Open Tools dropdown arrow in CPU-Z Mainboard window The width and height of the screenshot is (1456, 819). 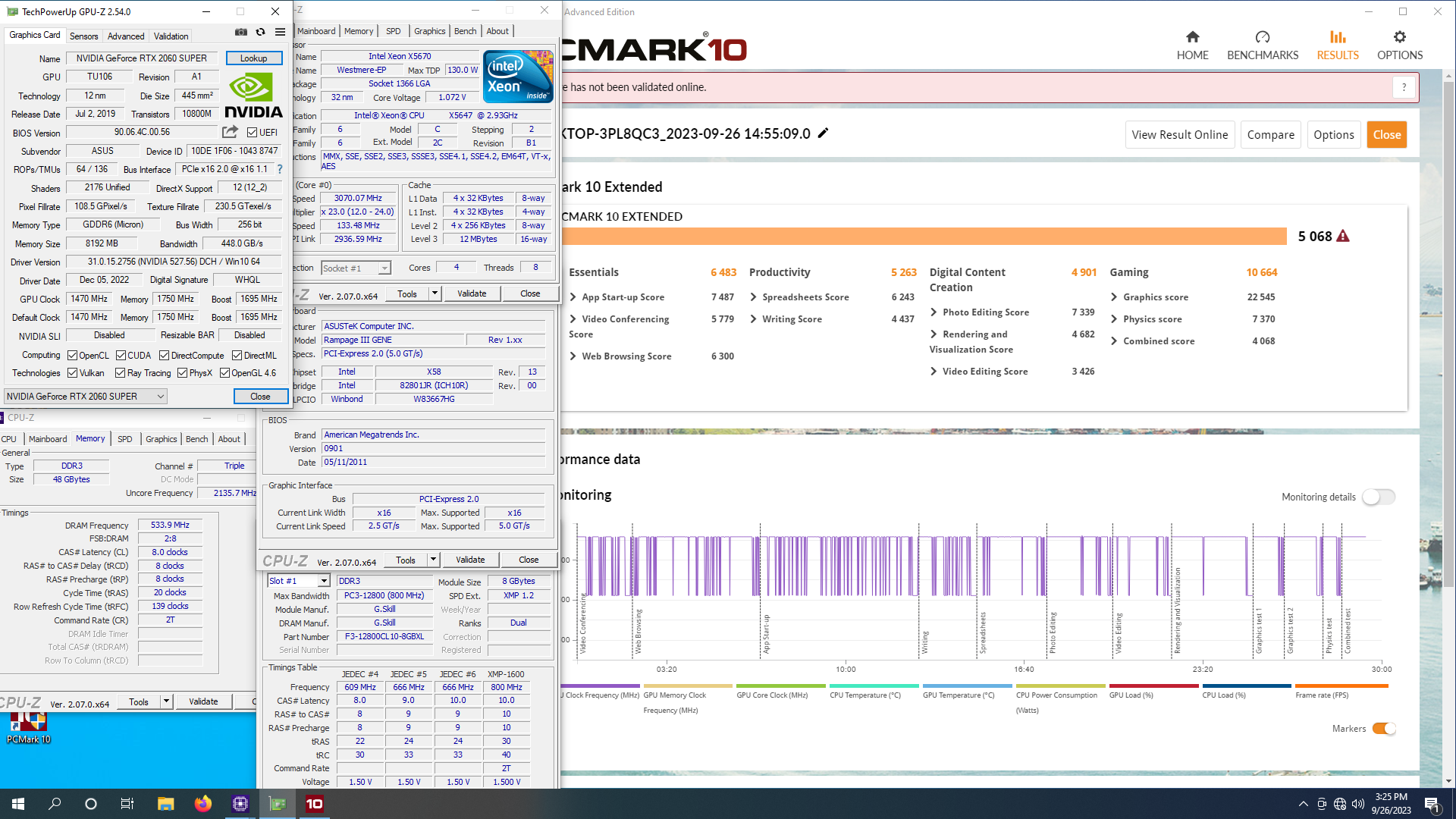433,560
